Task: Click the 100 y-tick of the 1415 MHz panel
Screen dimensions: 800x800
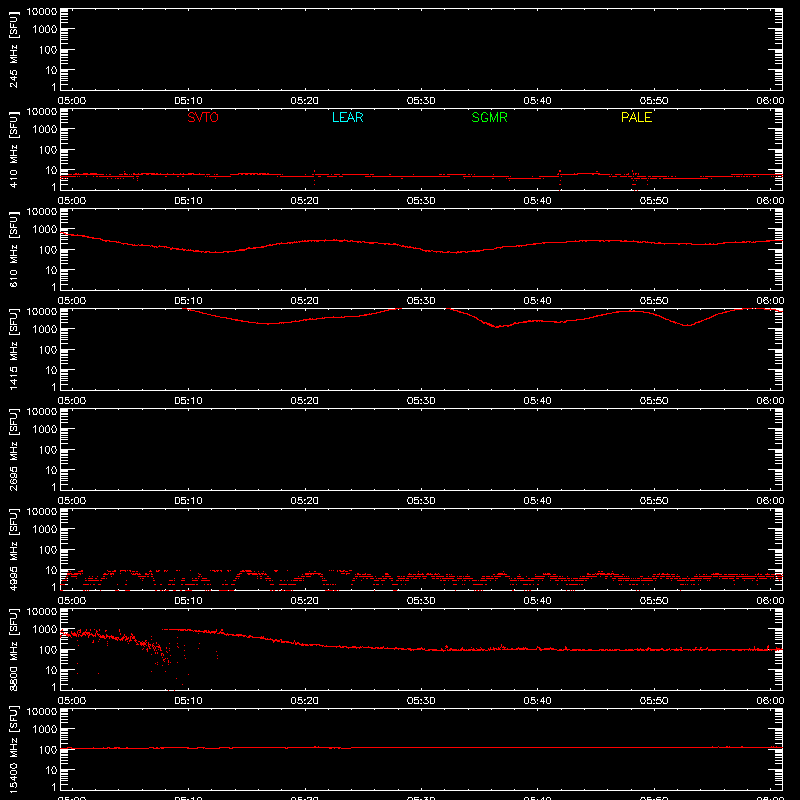Action: coord(48,350)
